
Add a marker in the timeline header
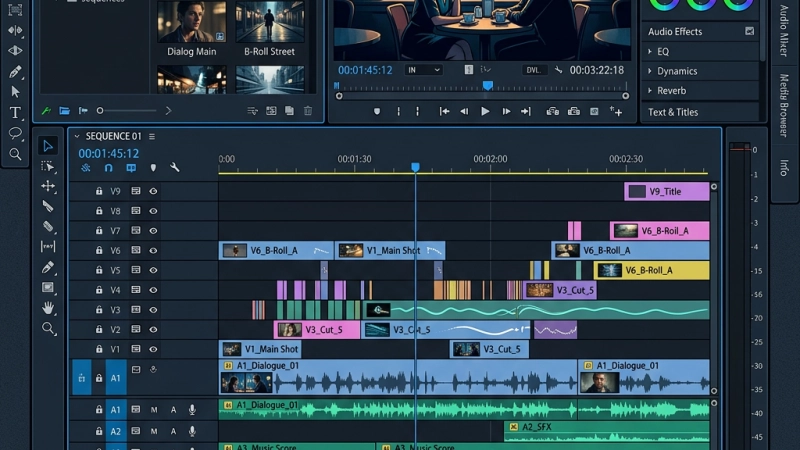[153, 167]
